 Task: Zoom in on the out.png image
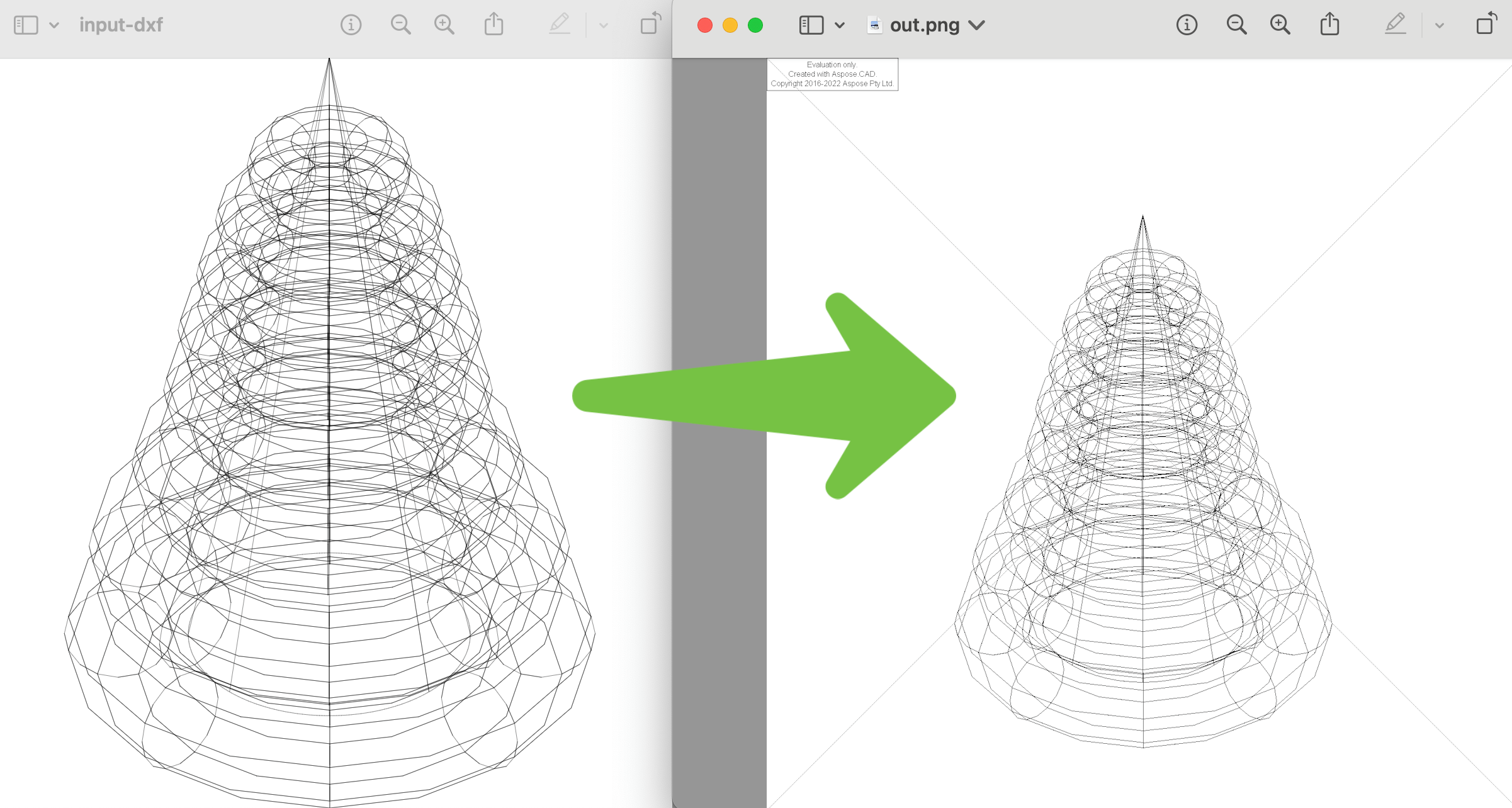(1279, 25)
